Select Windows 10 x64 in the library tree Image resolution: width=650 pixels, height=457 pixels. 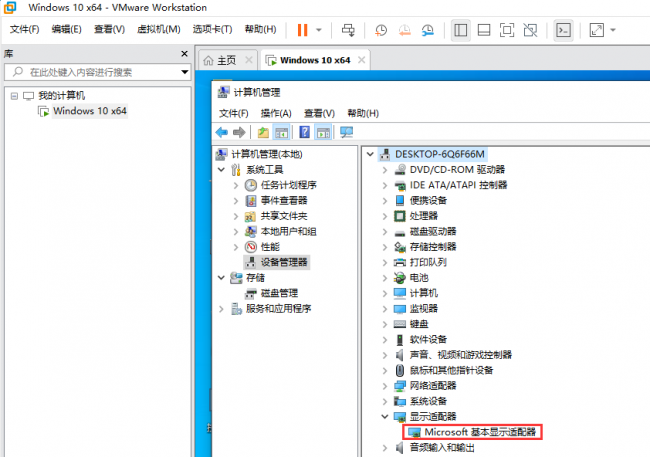click(x=90, y=111)
